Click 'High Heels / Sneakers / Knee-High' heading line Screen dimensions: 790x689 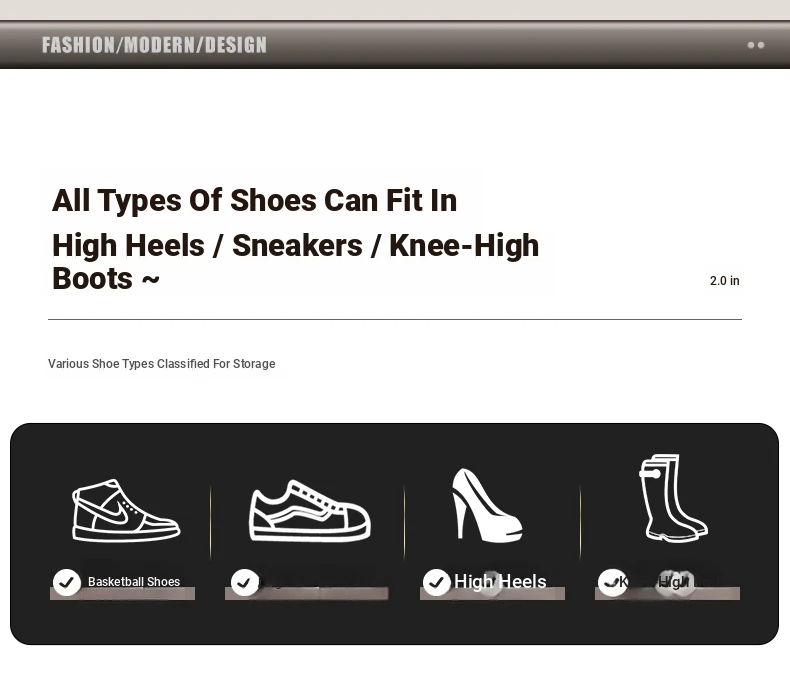tap(296, 245)
